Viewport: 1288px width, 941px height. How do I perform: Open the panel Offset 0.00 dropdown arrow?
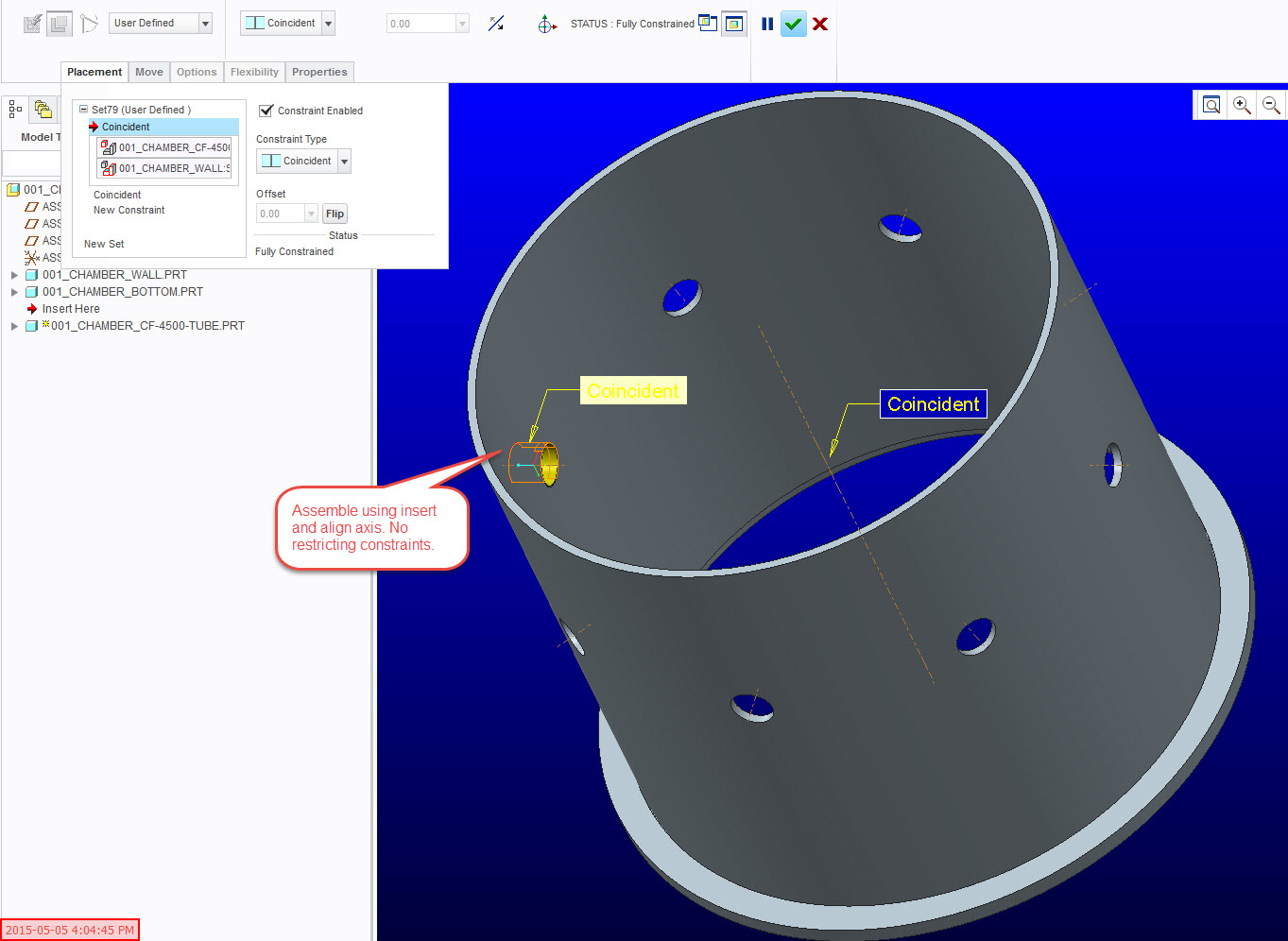click(311, 214)
